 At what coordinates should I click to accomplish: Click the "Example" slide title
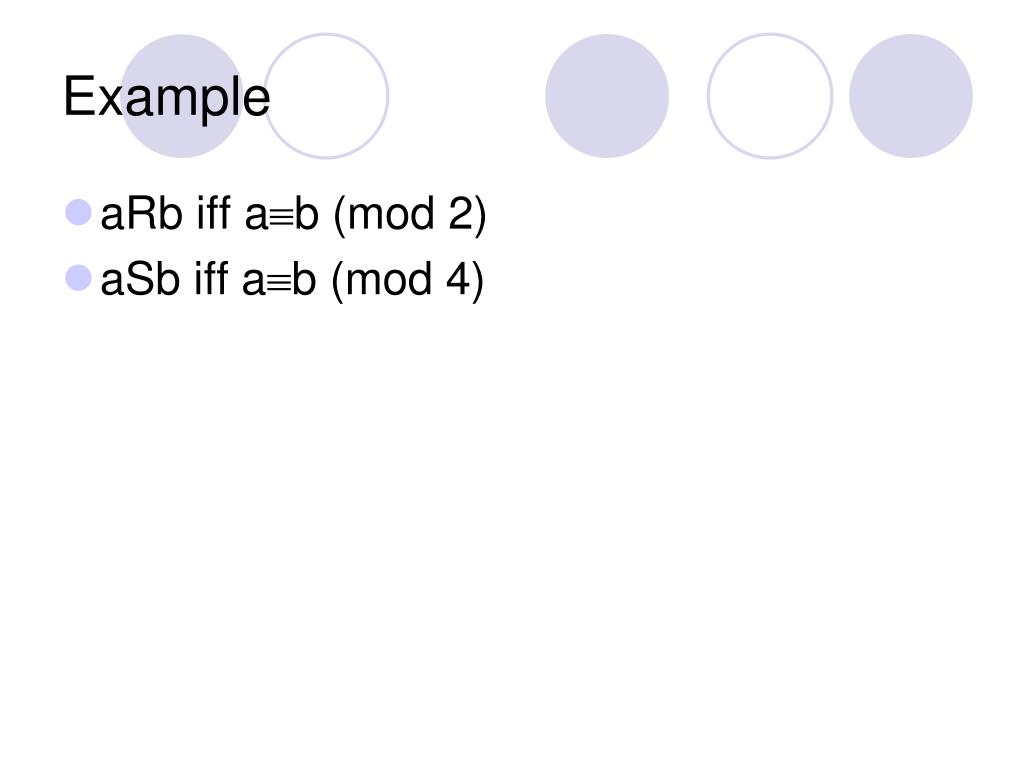coord(167,97)
